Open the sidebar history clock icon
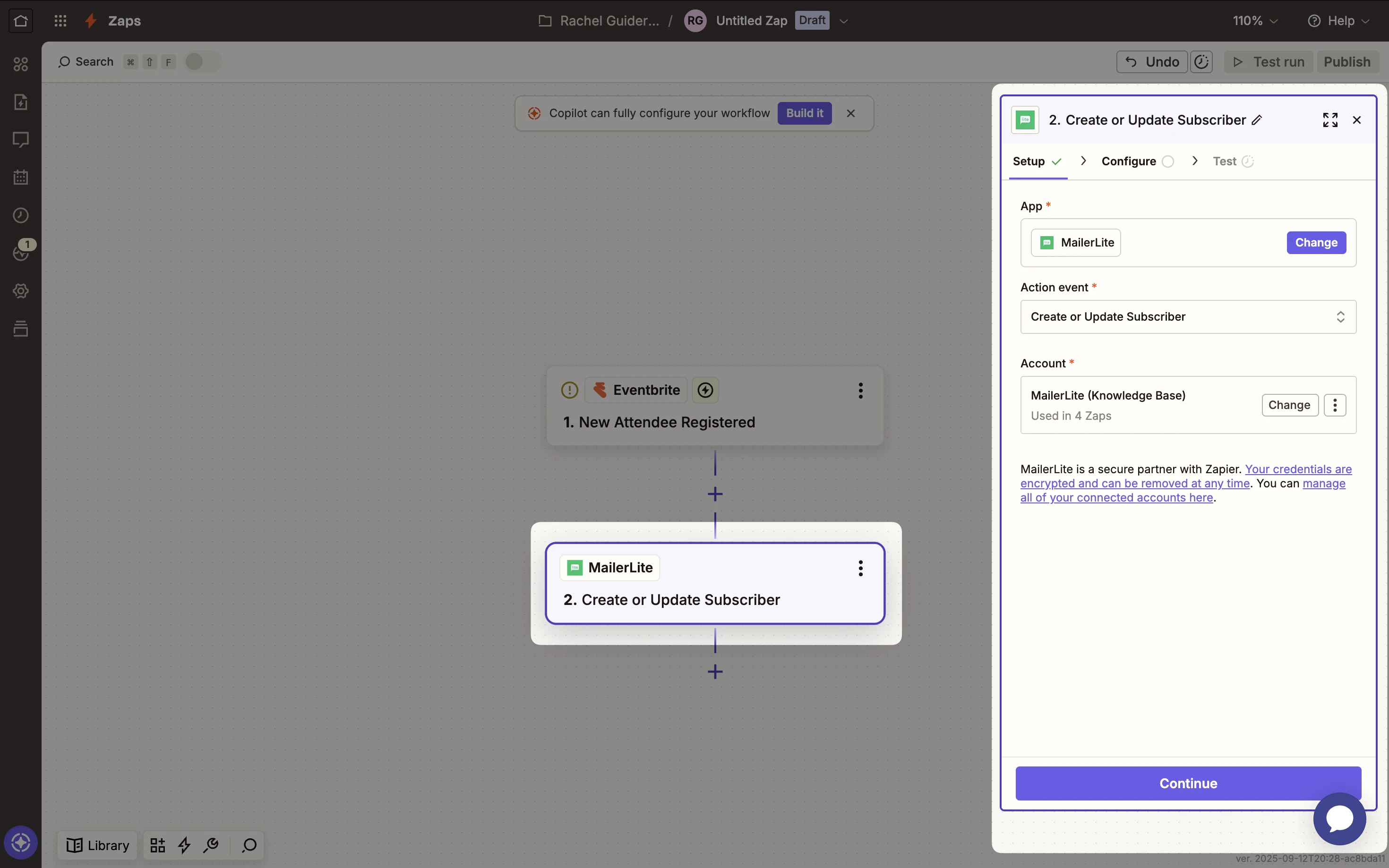Viewport: 1389px width, 868px height. (21, 215)
